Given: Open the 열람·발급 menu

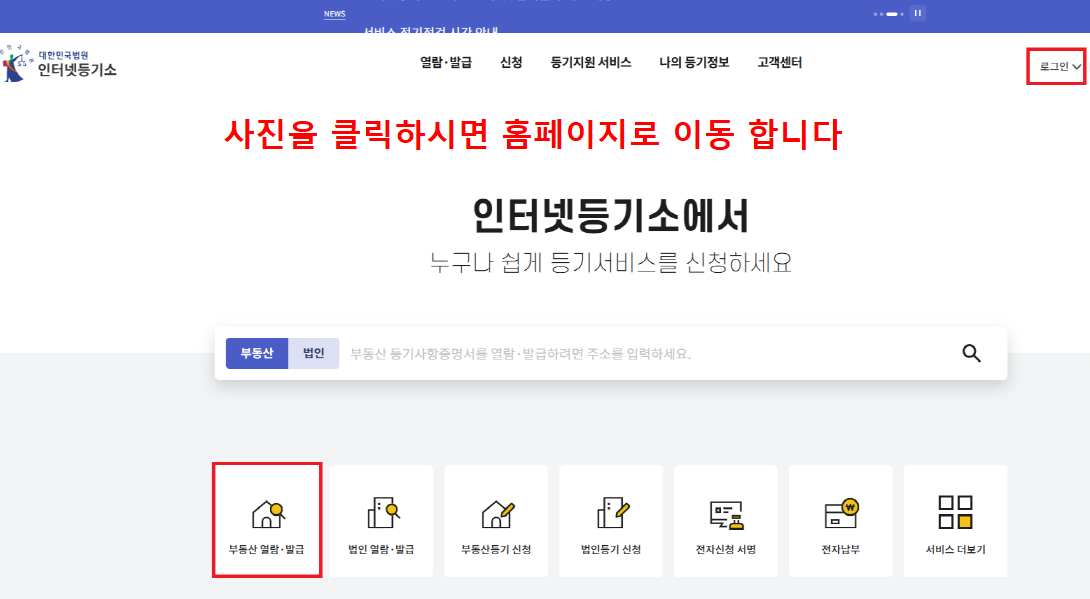Looking at the screenshot, I should 446,63.
